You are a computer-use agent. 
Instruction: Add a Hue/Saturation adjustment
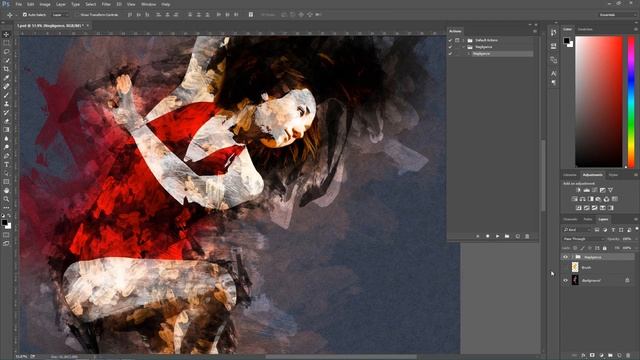(574, 199)
